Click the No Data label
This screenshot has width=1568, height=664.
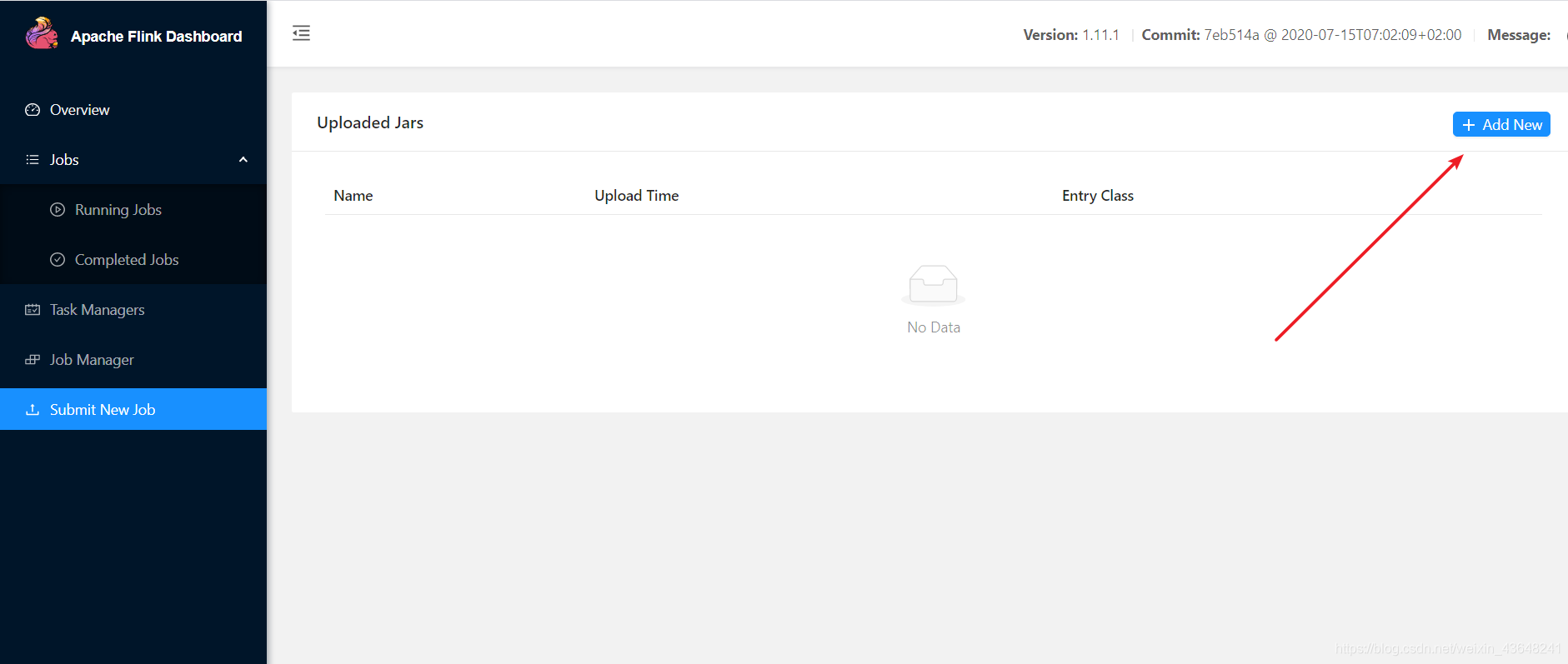click(x=934, y=327)
